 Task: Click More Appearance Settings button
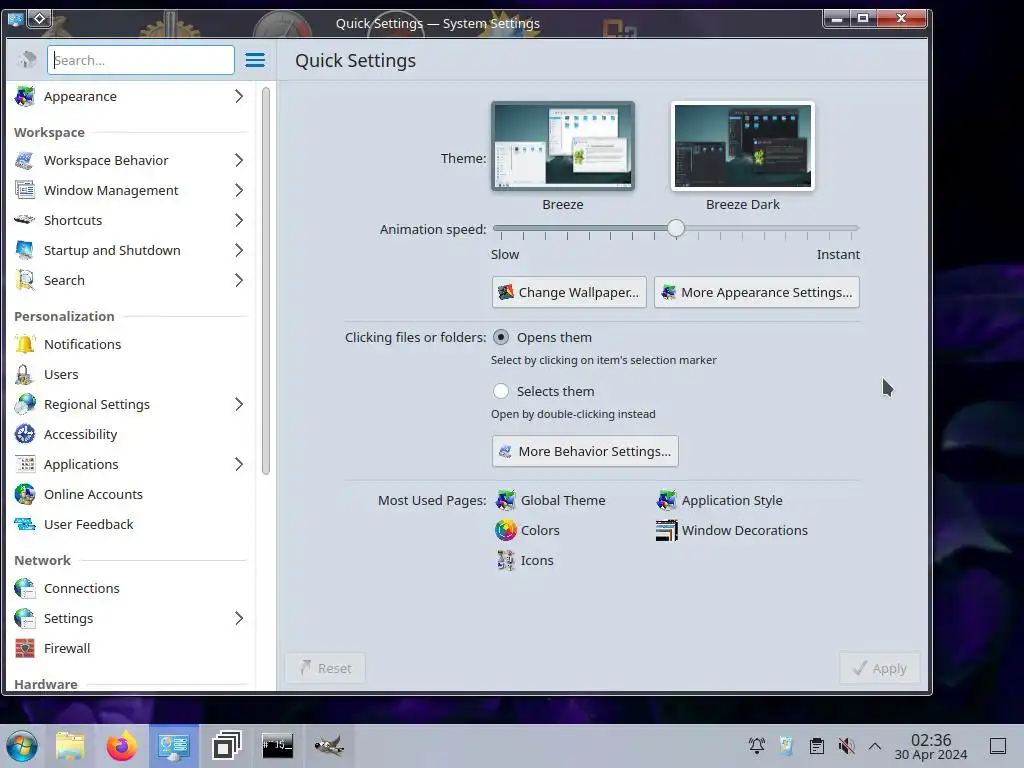click(757, 292)
